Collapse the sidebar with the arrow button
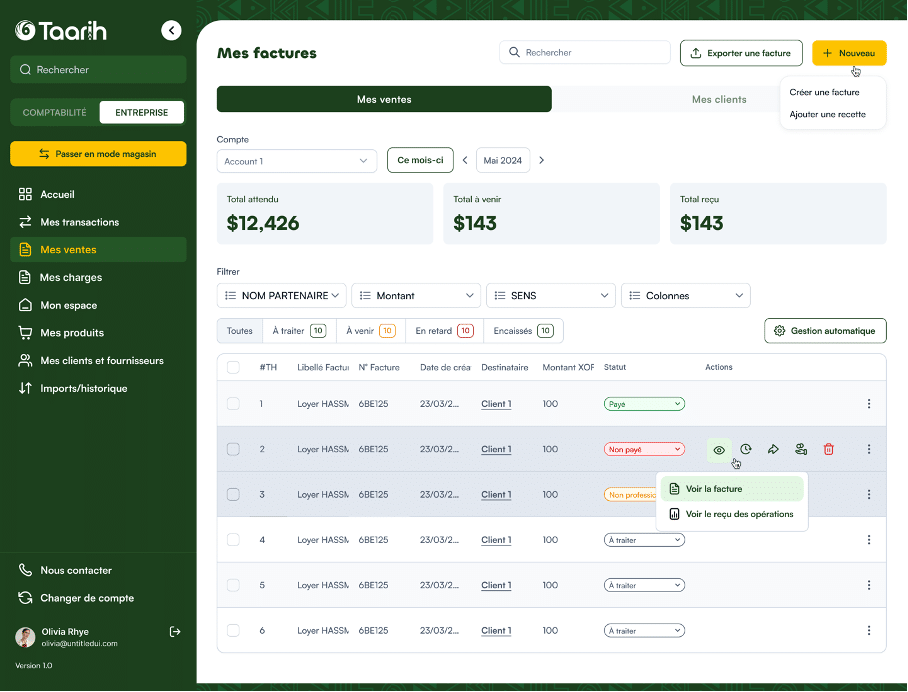The image size is (908, 692). pyautogui.click(x=172, y=31)
